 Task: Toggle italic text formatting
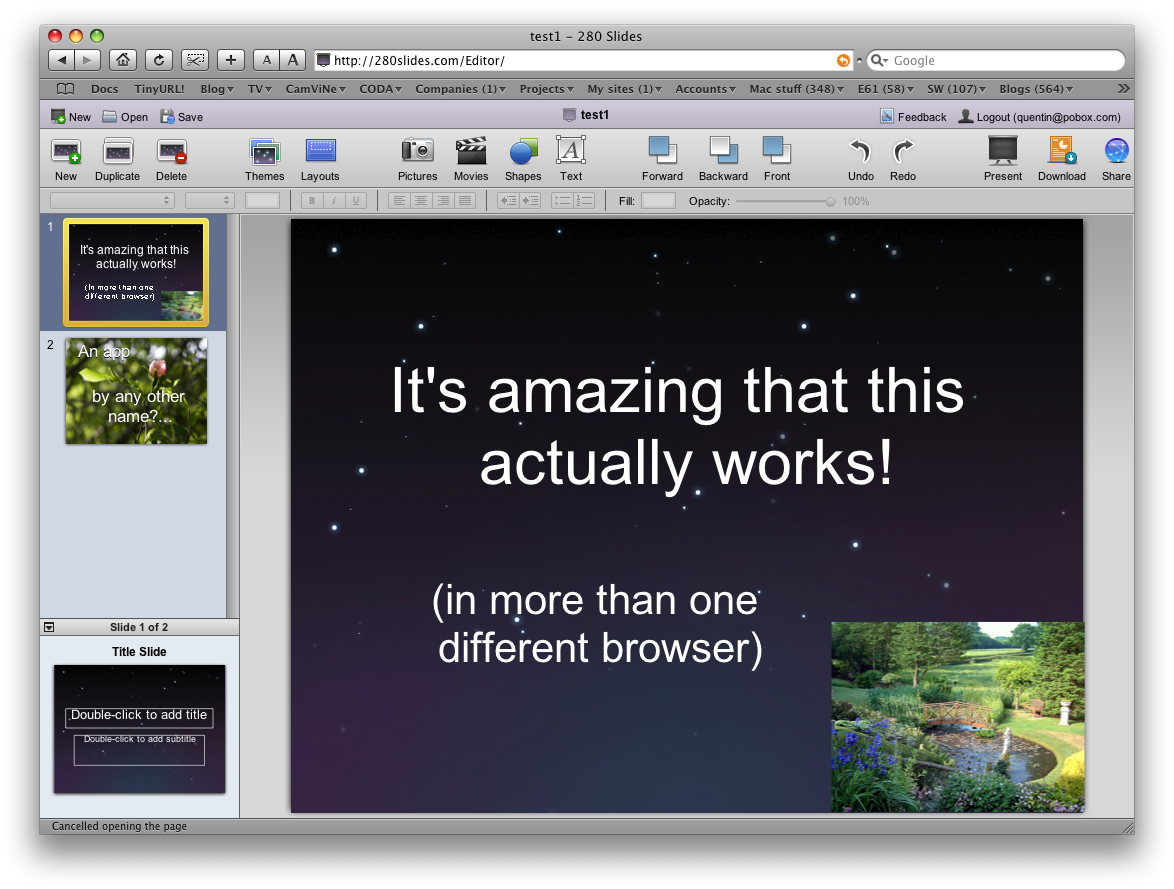[x=334, y=201]
